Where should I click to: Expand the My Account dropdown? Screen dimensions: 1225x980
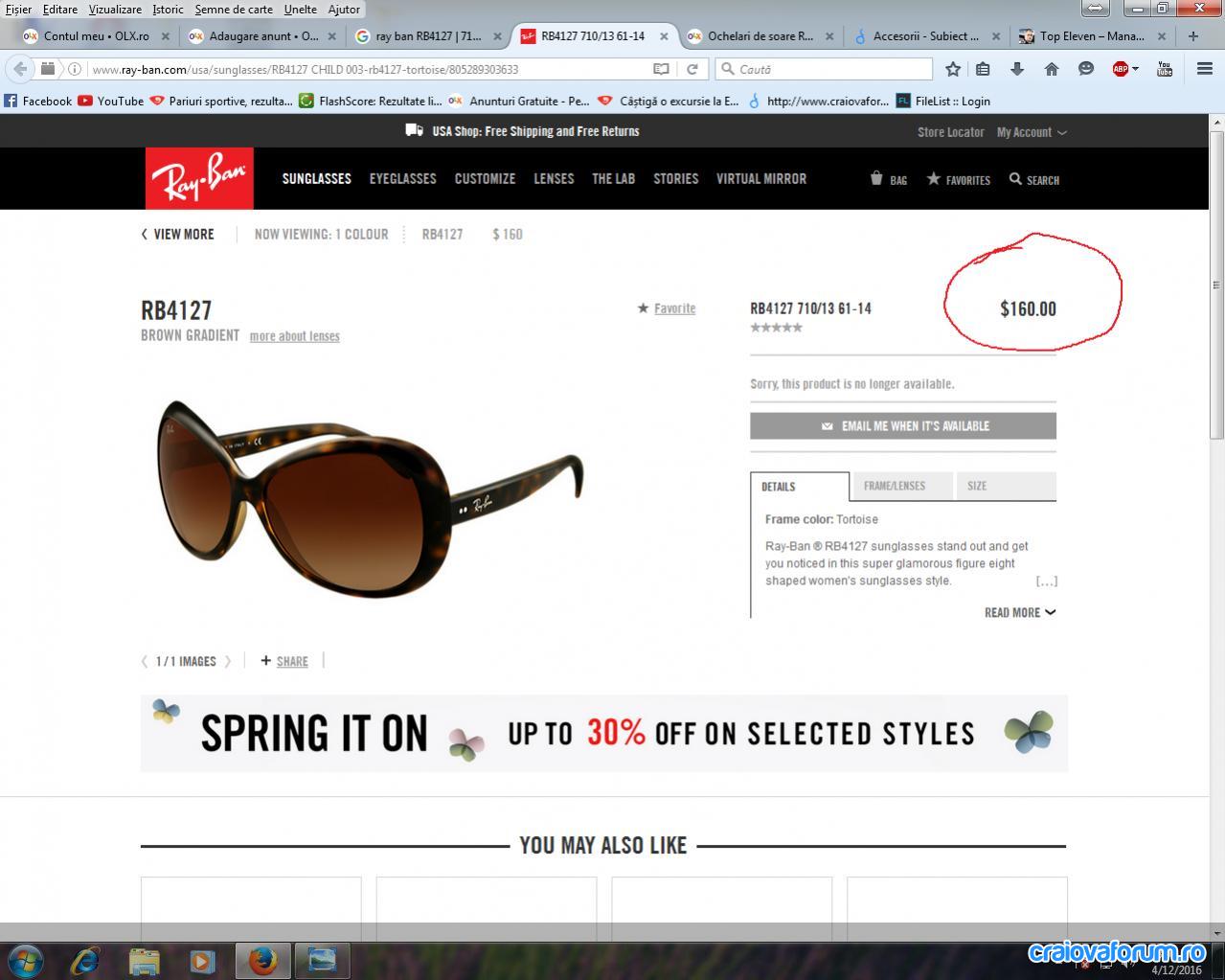click(1032, 132)
